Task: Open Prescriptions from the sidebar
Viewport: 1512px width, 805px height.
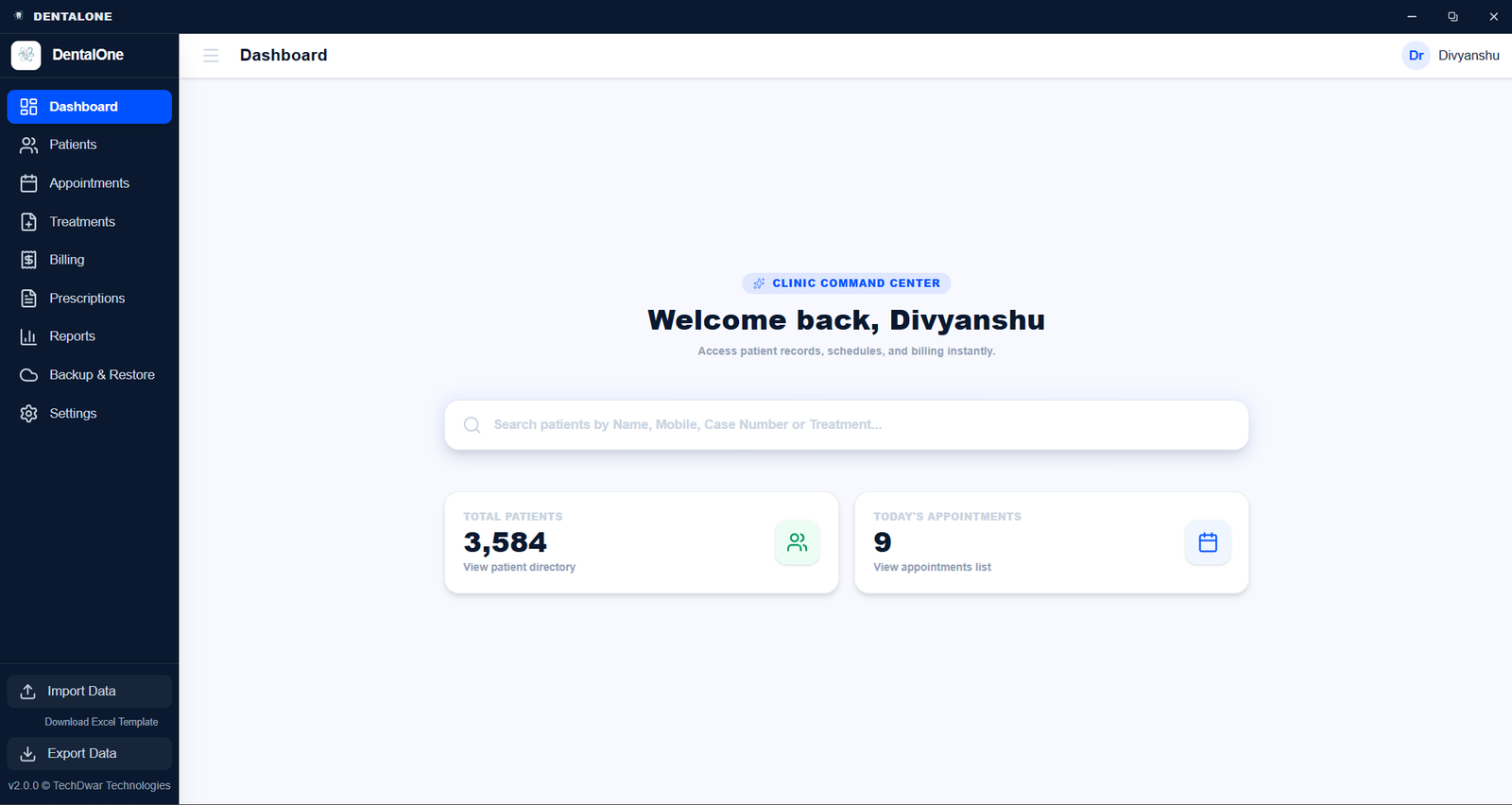Action: (90, 299)
